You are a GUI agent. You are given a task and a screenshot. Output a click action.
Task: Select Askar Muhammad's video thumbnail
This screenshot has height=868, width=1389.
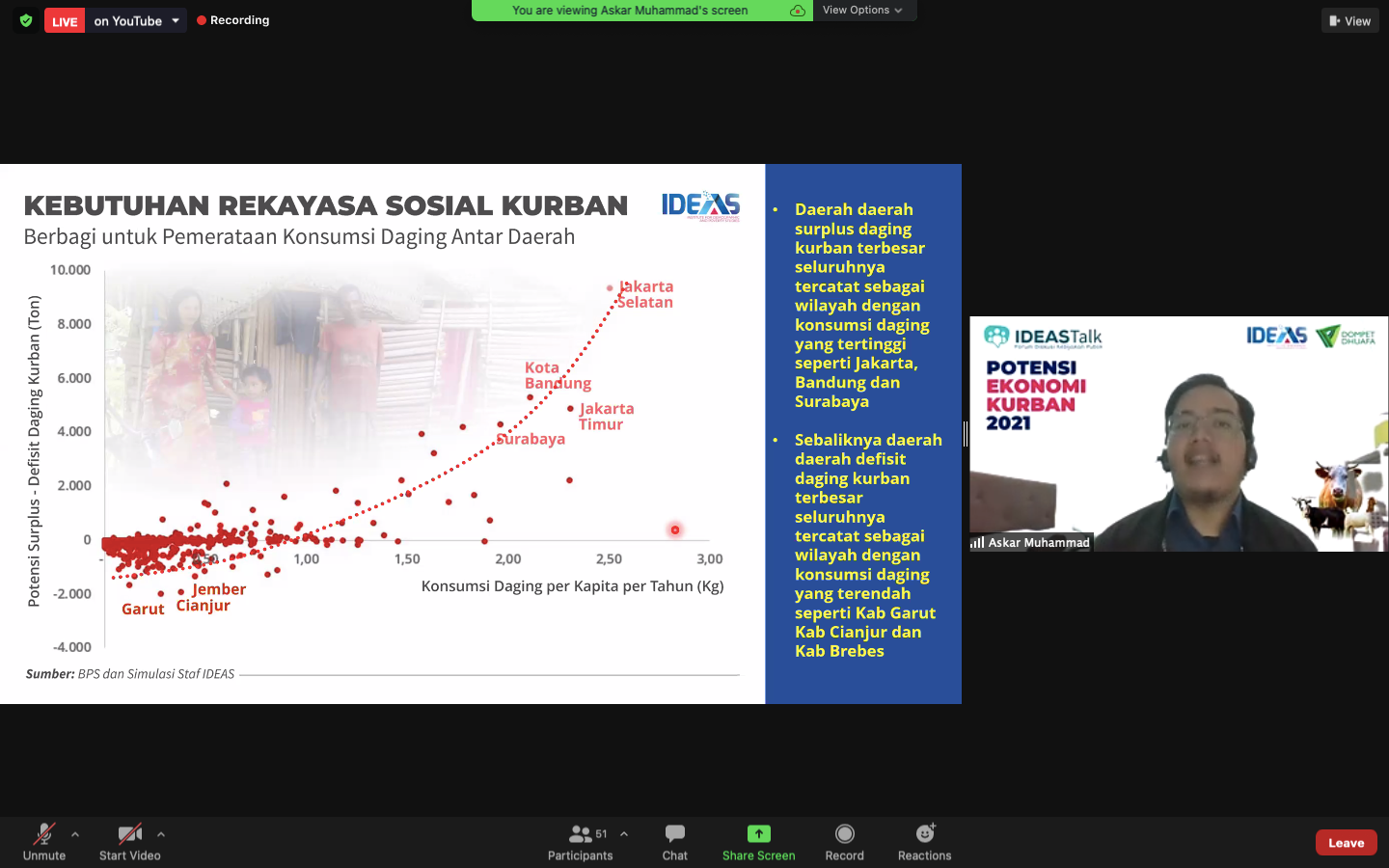(1179, 434)
